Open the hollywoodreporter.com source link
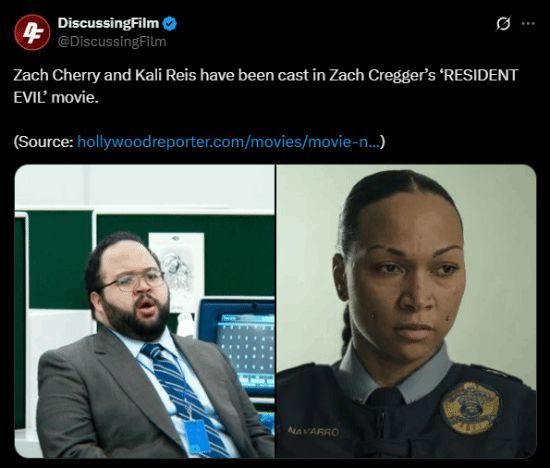Screen dimensions: 550x468 coord(229,142)
